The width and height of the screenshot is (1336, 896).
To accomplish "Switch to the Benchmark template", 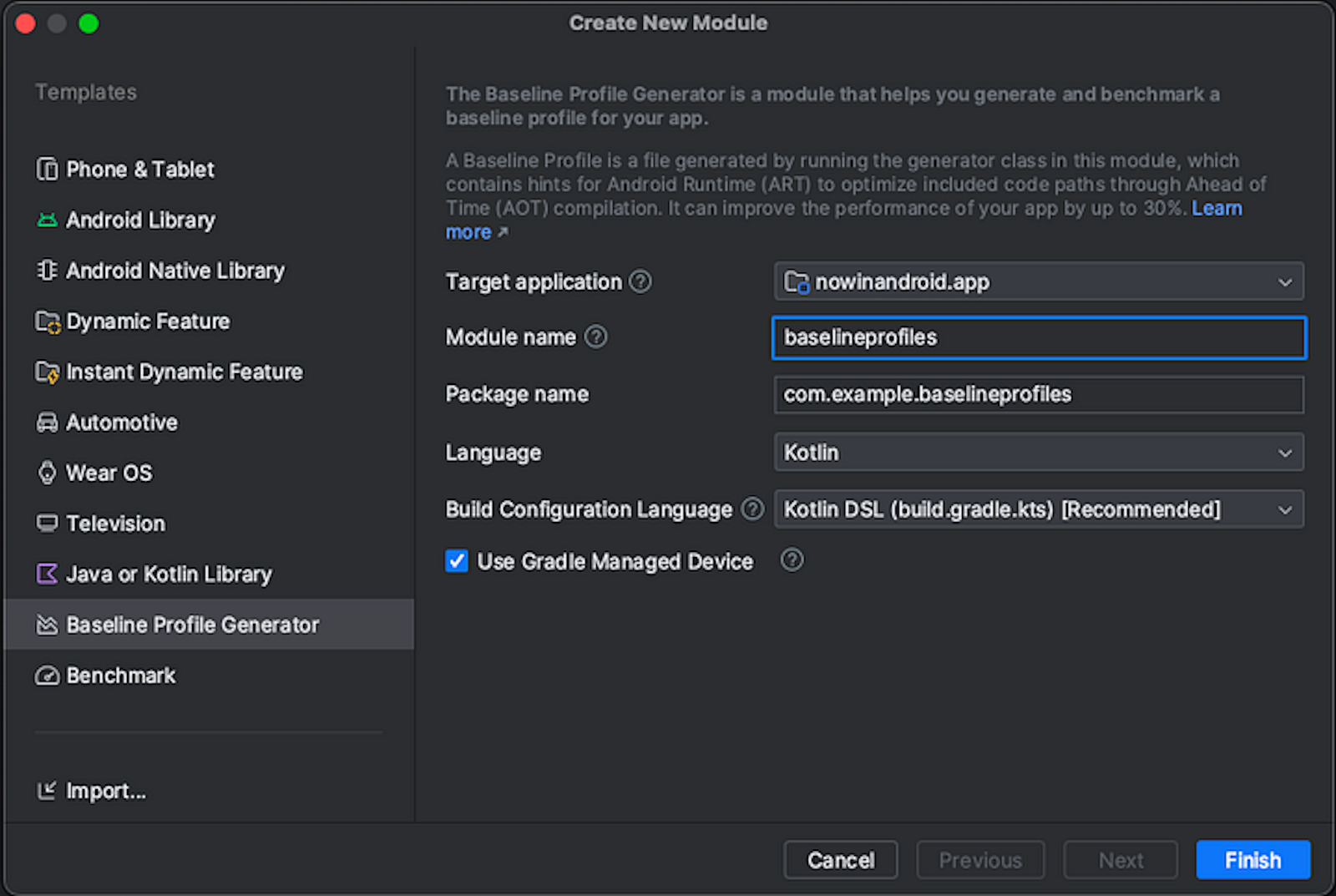I will point(120,675).
